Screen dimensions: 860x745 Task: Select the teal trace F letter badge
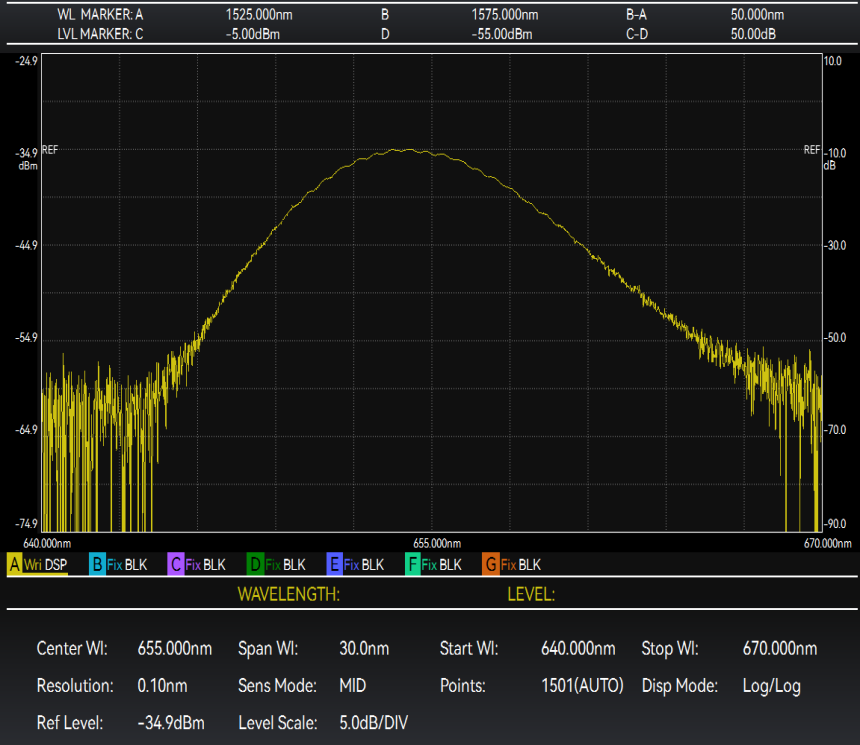(x=412, y=565)
